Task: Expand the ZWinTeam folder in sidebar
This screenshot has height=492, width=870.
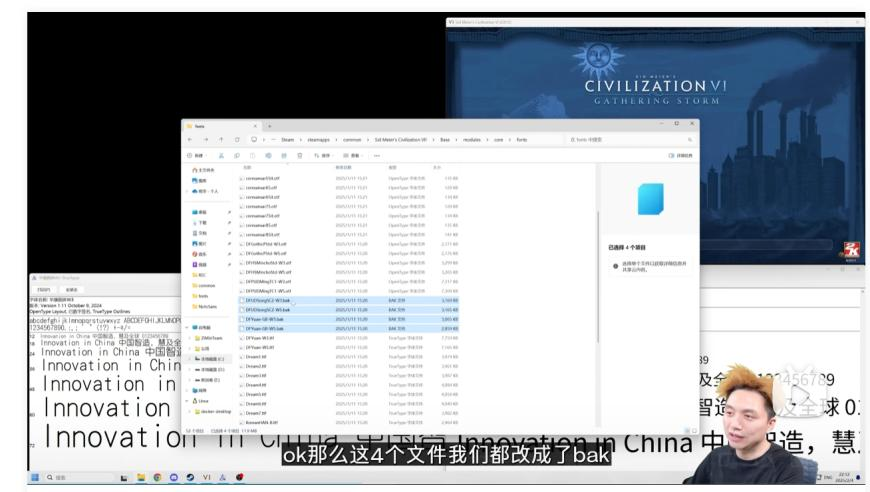Action: [191, 338]
